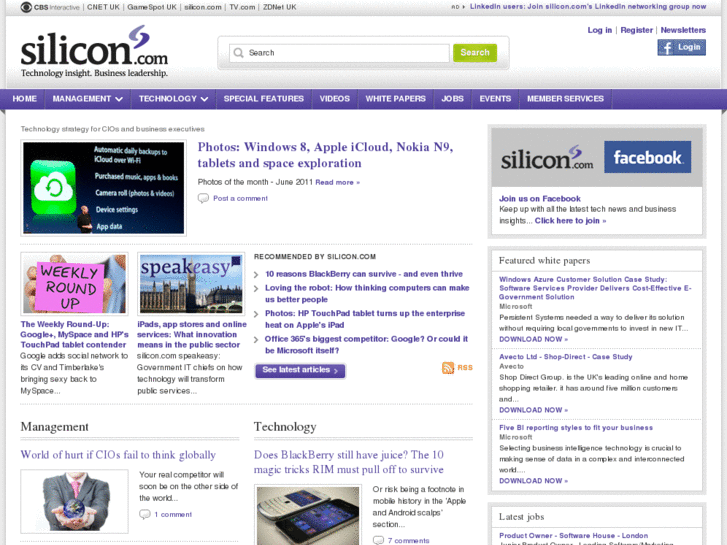
Task: Click comment bubble icon beside Post a comment
Action: [203, 199]
